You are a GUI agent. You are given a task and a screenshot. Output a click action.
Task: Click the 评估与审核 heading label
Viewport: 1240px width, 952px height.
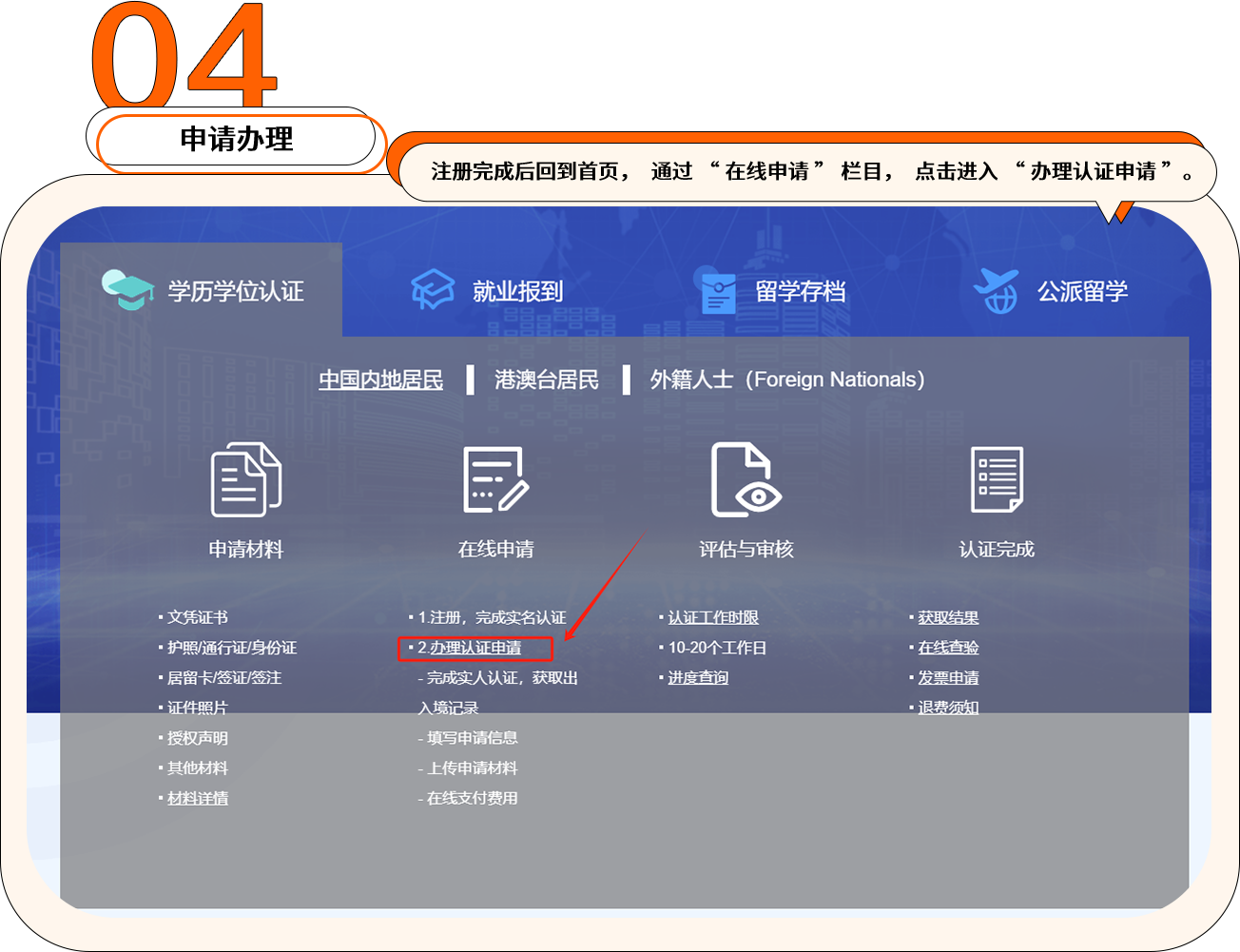tap(746, 549)
